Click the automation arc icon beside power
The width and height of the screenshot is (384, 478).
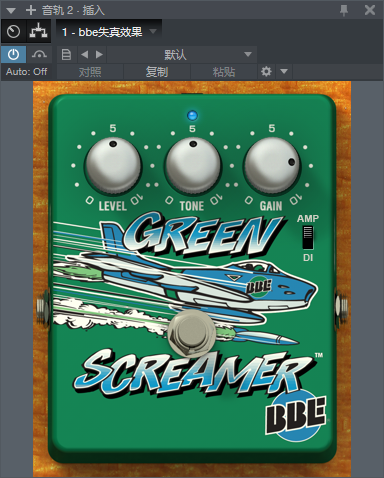click(x=39, y=54)
